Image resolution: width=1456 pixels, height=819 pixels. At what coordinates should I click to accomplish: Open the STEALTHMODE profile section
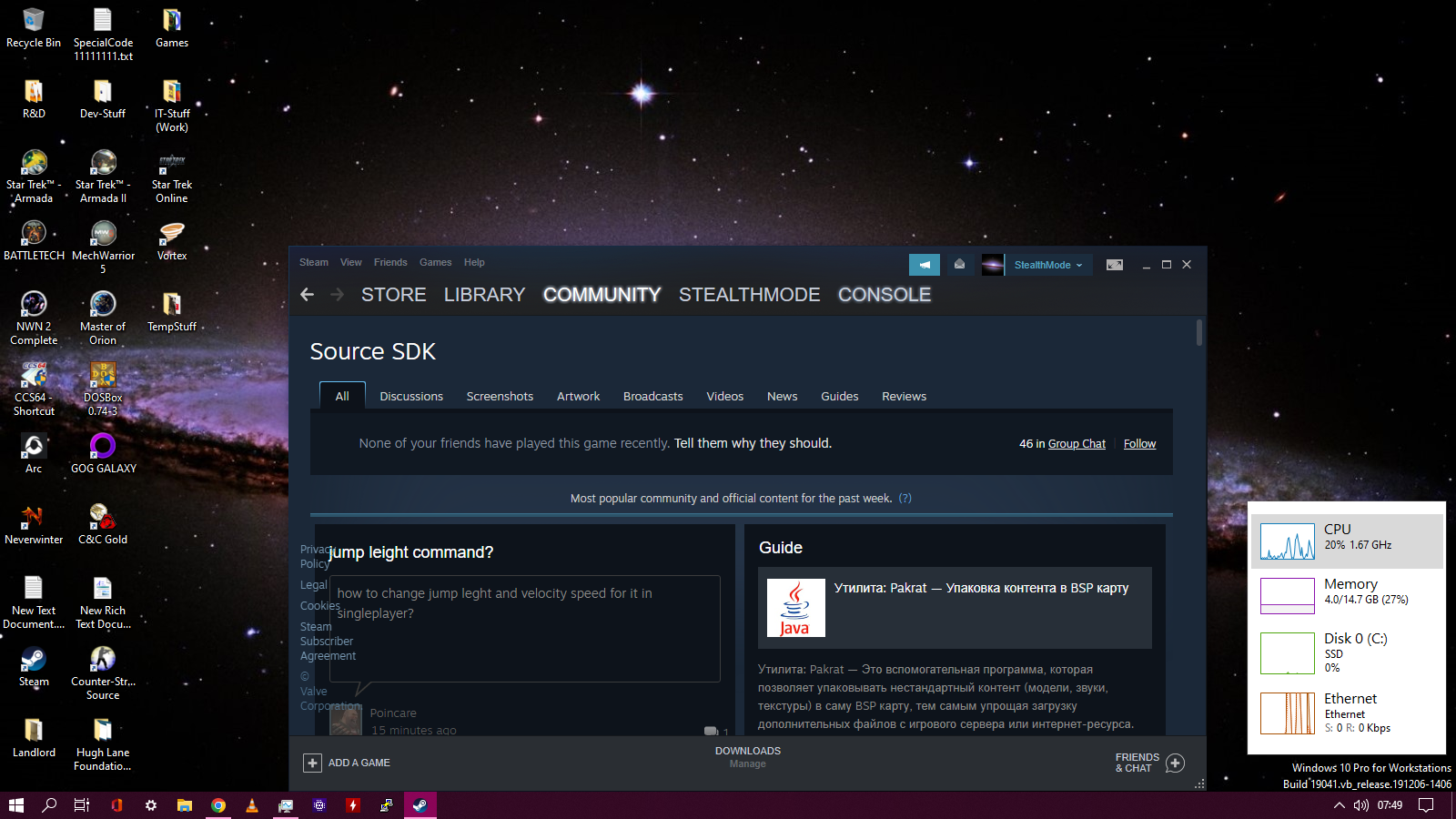coord(749,295)
